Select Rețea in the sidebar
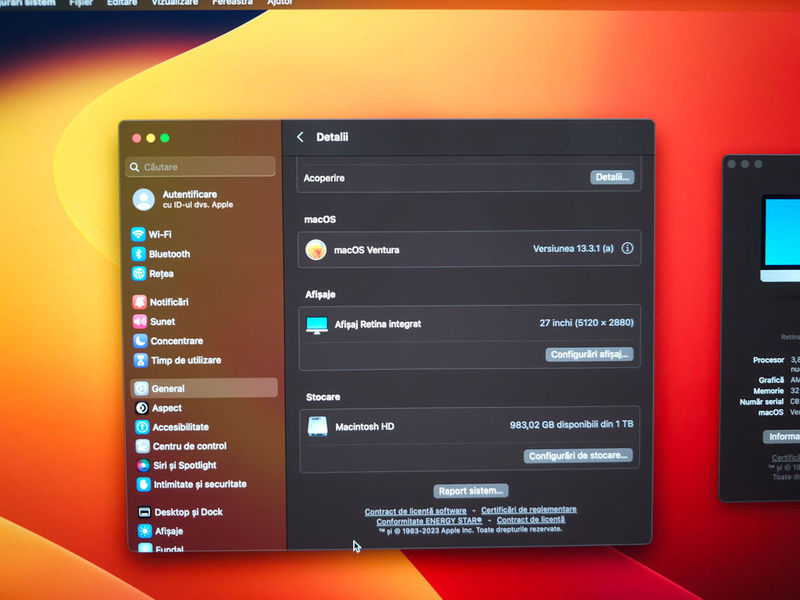 [x=153, y=273]
